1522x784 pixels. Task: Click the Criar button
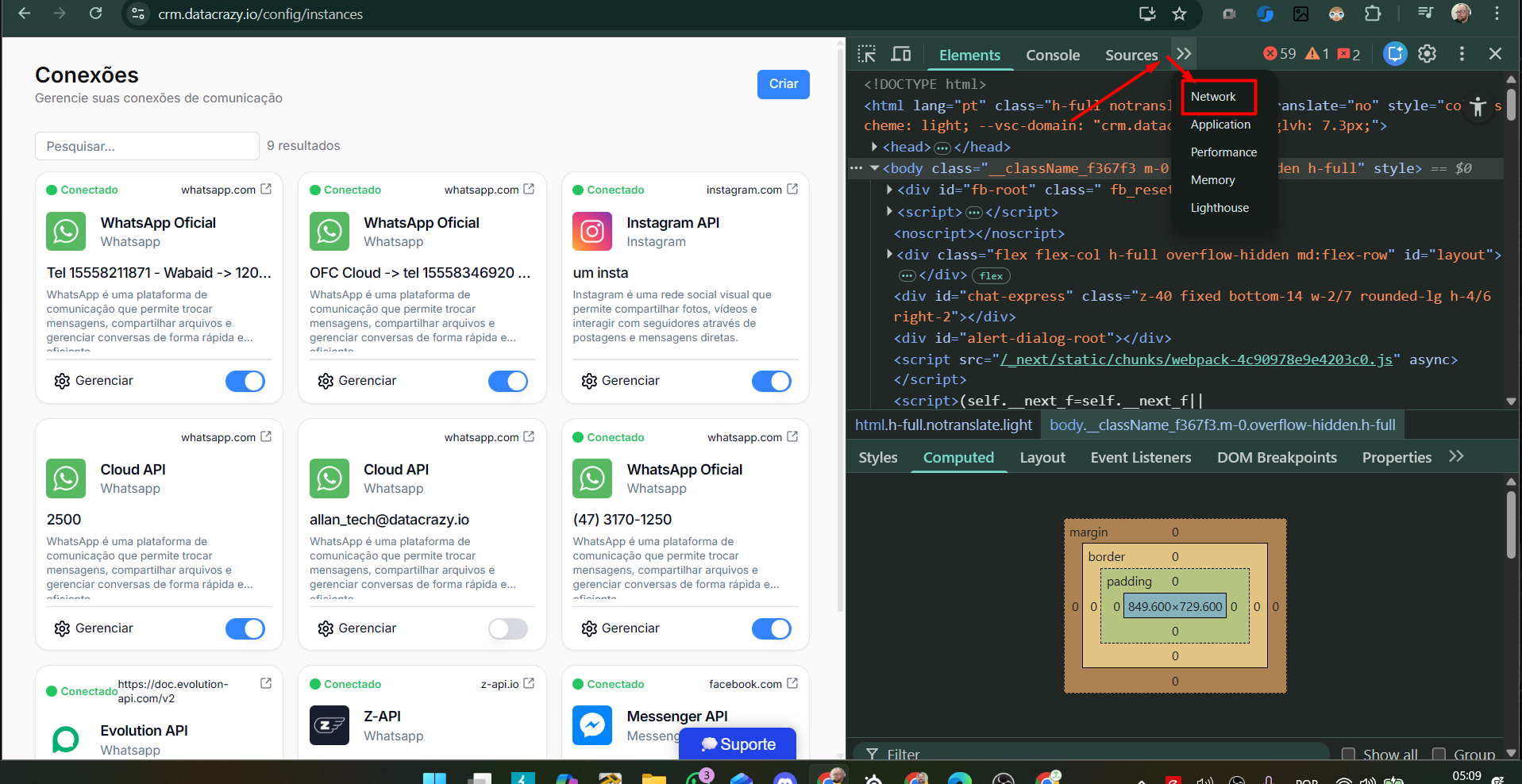[784, 84]
